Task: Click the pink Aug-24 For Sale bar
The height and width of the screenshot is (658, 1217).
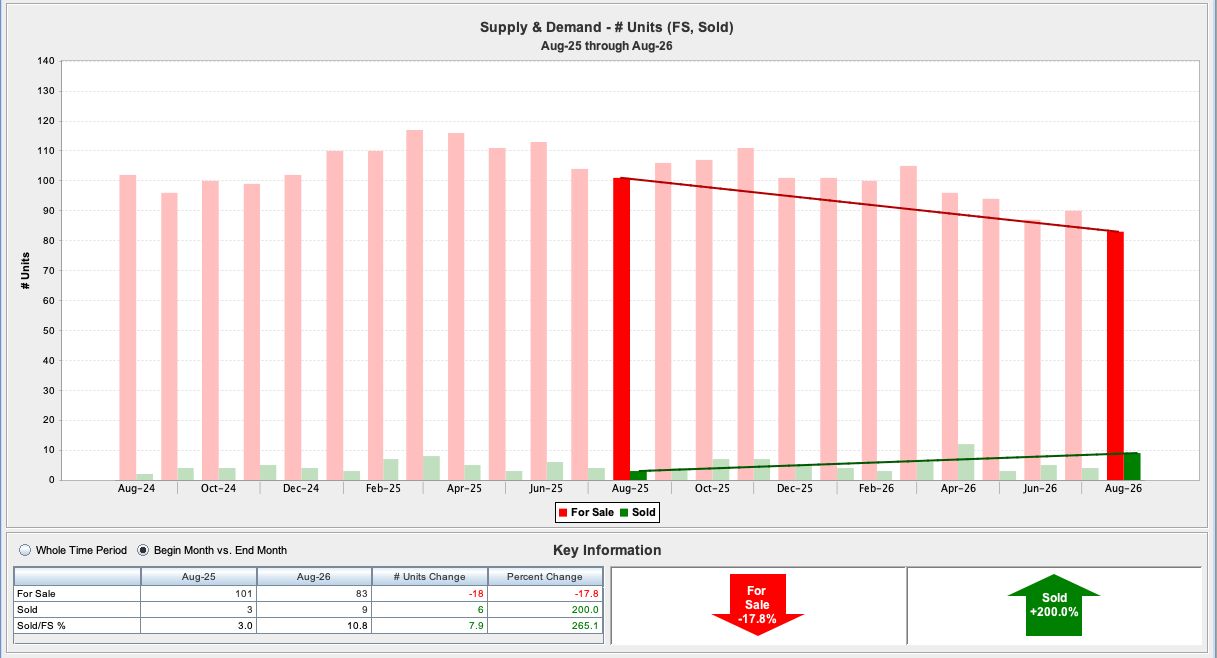Action: pos(128,327)
